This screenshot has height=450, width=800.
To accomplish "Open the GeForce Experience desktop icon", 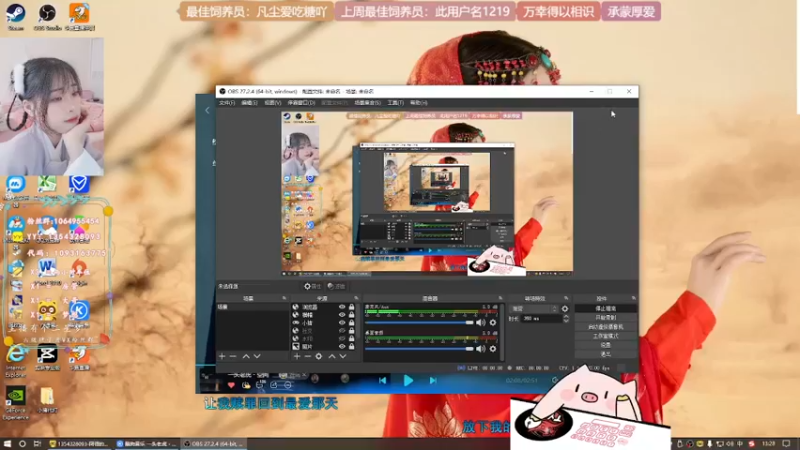I will click(x=16, y=403).
